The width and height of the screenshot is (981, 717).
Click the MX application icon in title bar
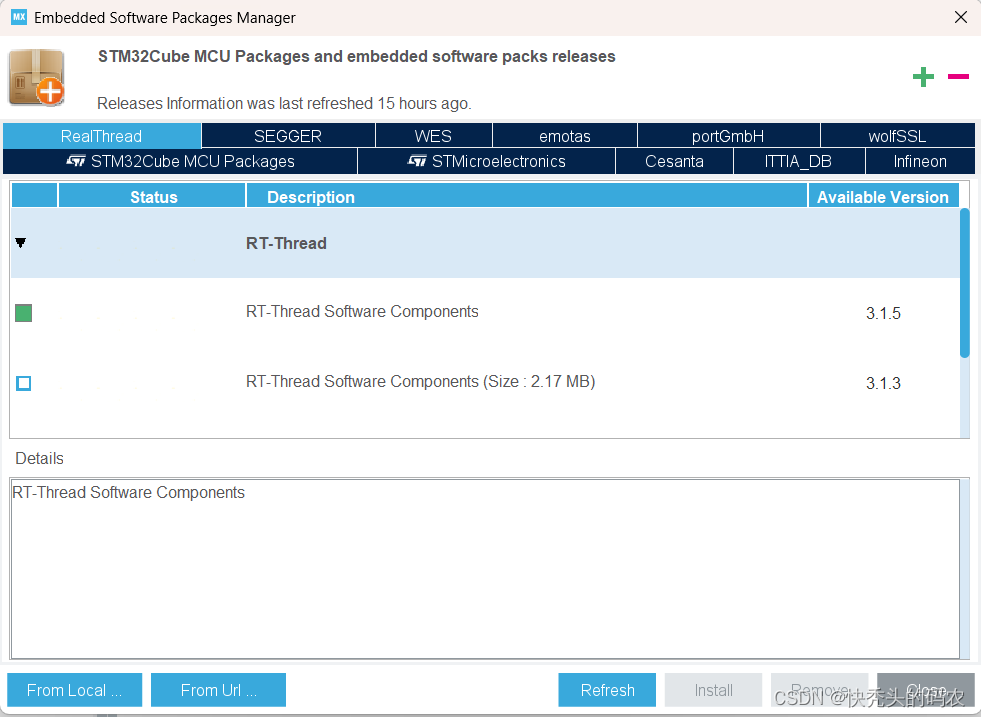tap(19, 17)
